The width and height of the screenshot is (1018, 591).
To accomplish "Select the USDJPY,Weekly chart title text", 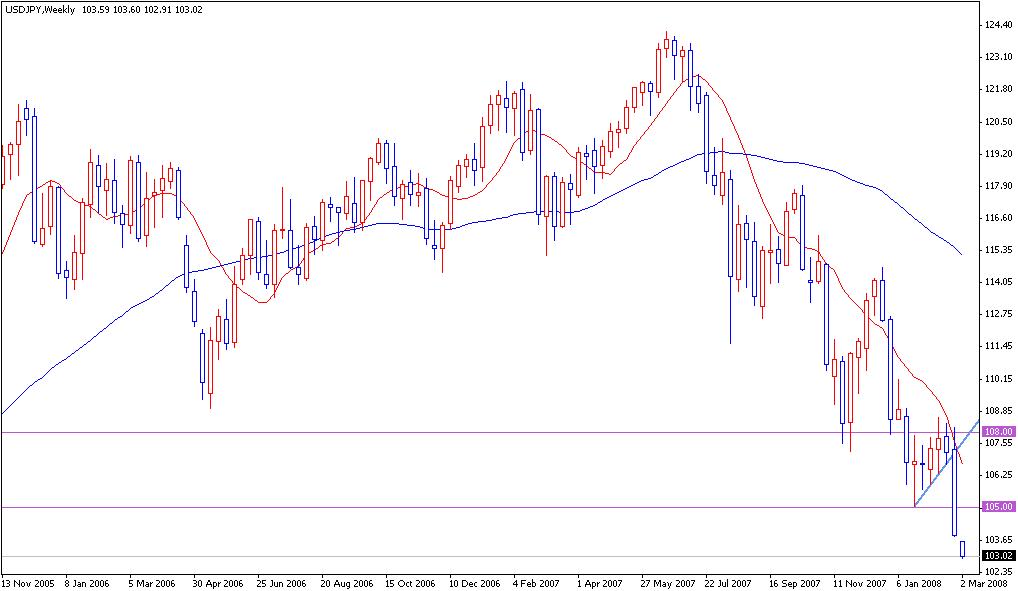I will click(x=34, y=8).
